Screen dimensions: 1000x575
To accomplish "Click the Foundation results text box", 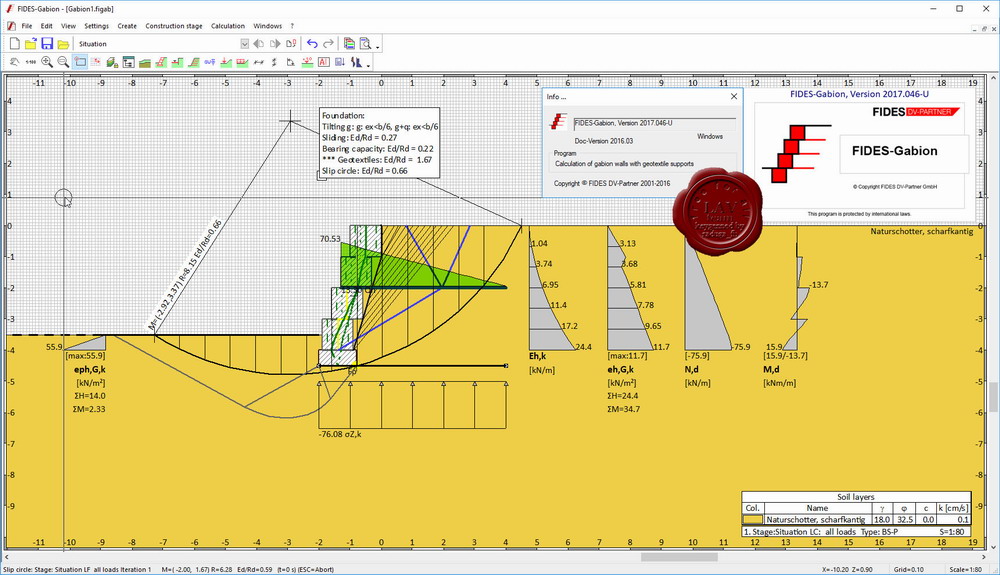I will click(379, 143).
